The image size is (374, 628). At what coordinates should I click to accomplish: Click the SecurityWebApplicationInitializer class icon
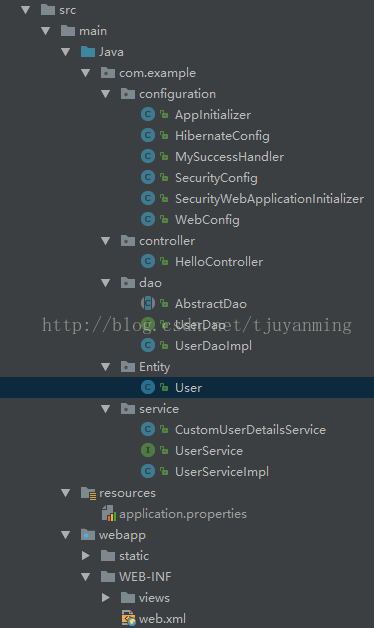148,198
